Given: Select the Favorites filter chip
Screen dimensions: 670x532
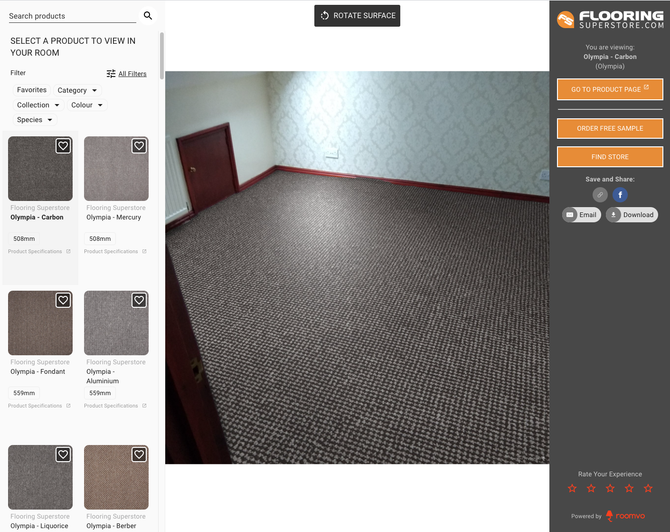Looking at the screenshot, I should tap(32, 90).
